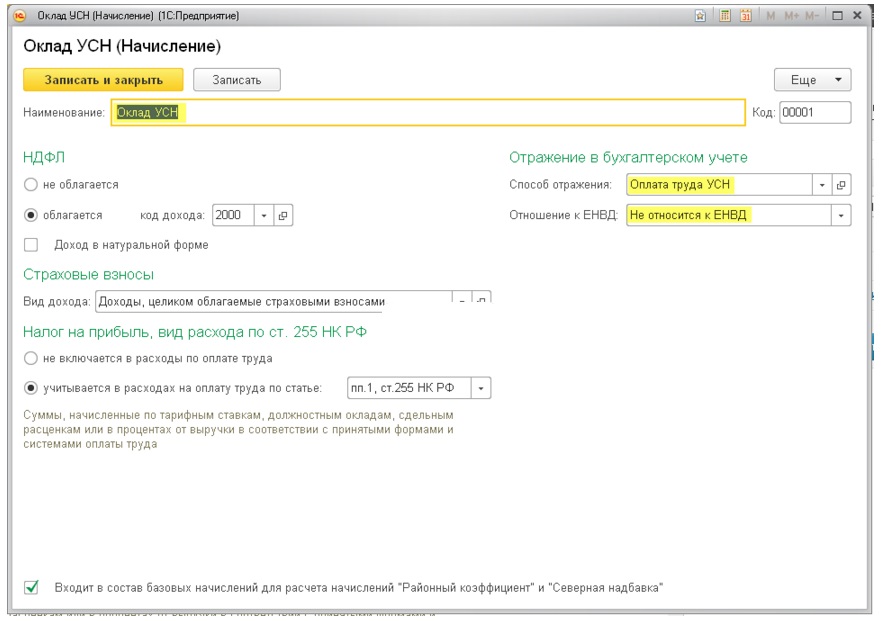Click the 'Отражение в бухгалтерском учете' heading

pyautogui.click(x=628, y=158)
